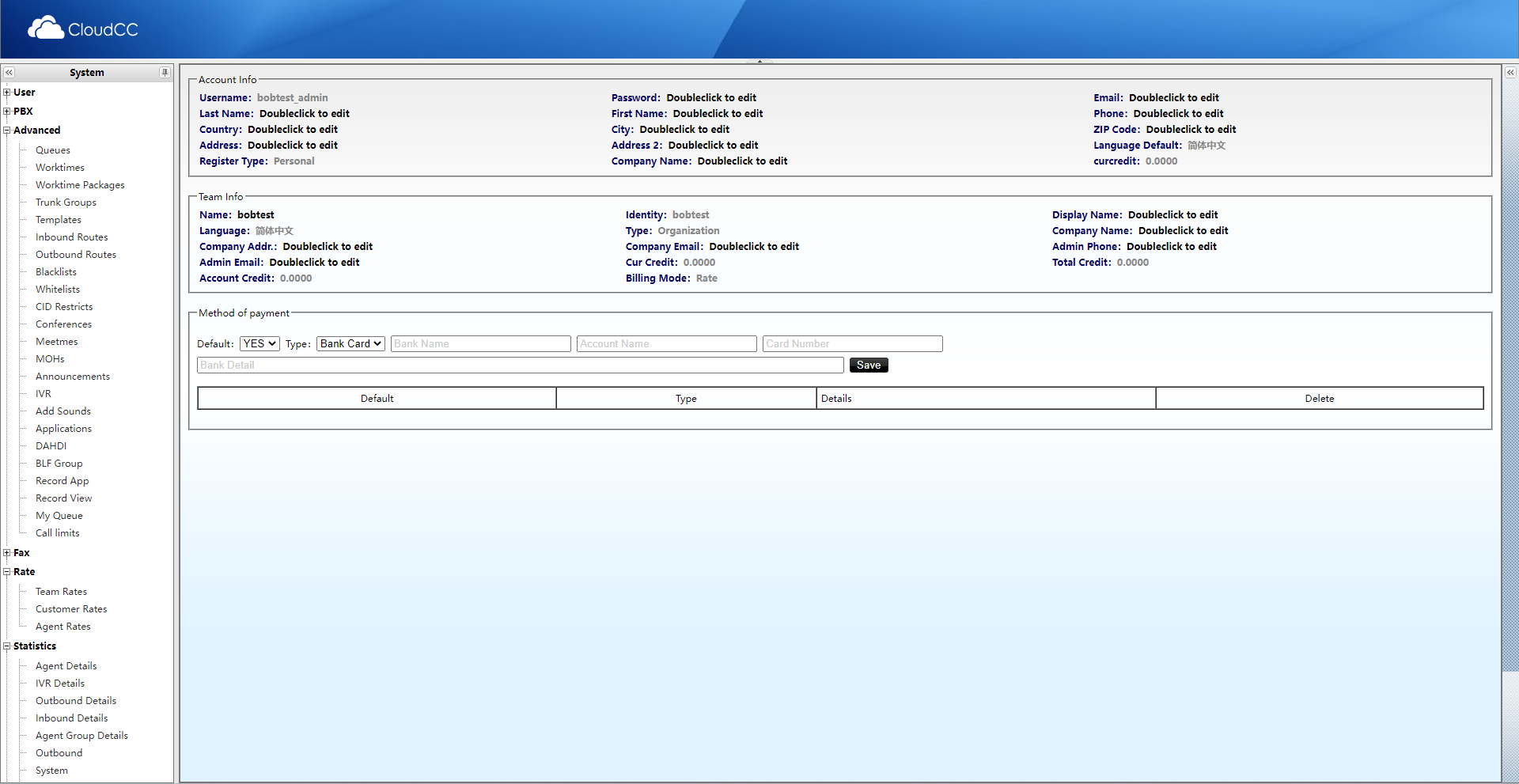Save the payment method

pos(868,365)
